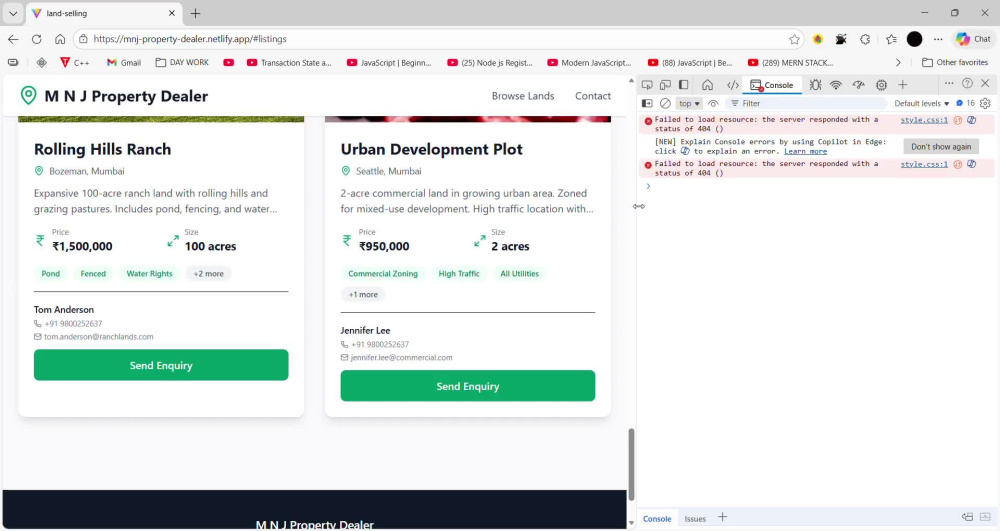Viewport: 1000px width, 531px height.
Task: Open the Contact nav link
Action: 593,96
